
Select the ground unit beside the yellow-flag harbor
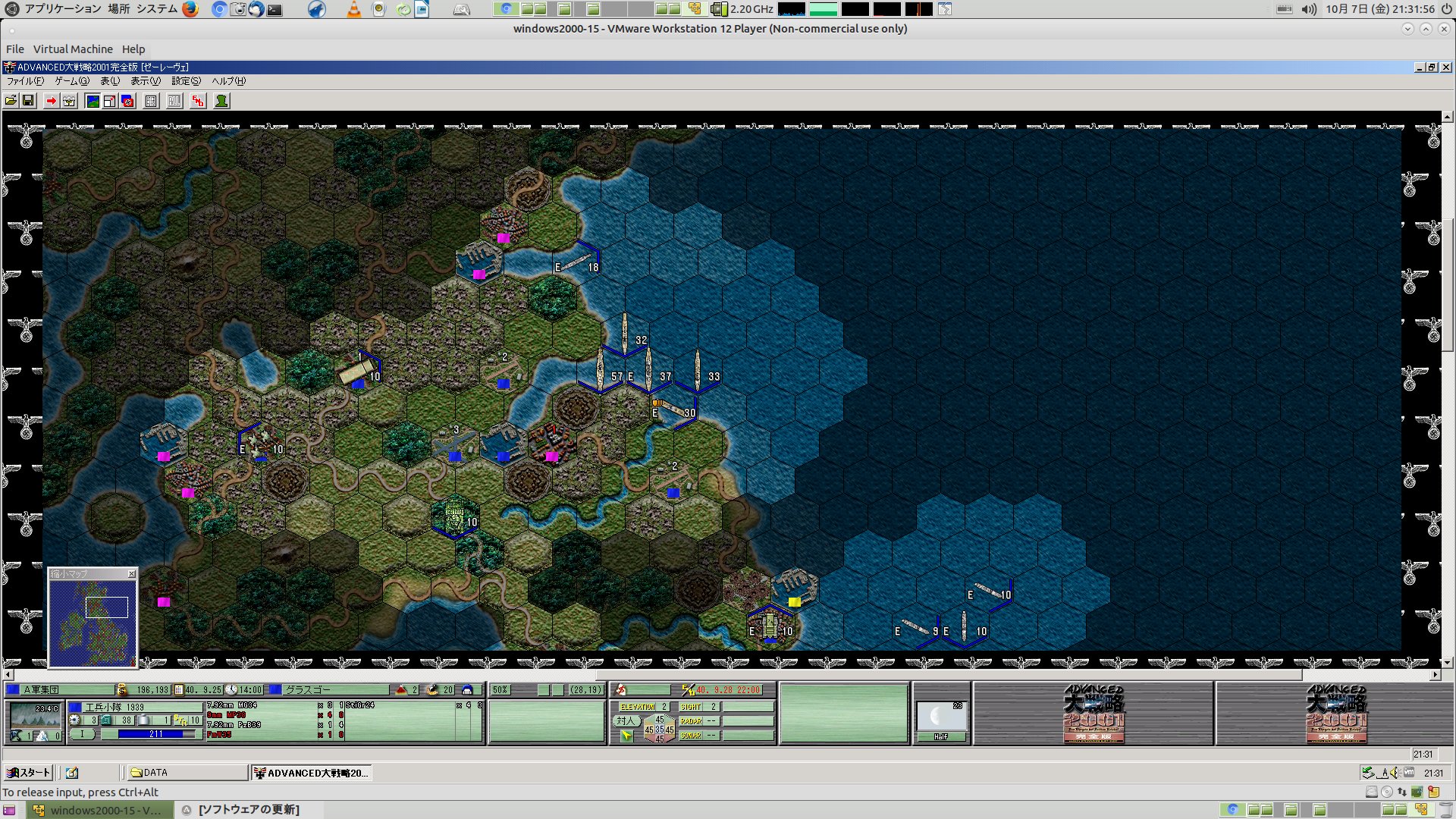click(771, 626)
